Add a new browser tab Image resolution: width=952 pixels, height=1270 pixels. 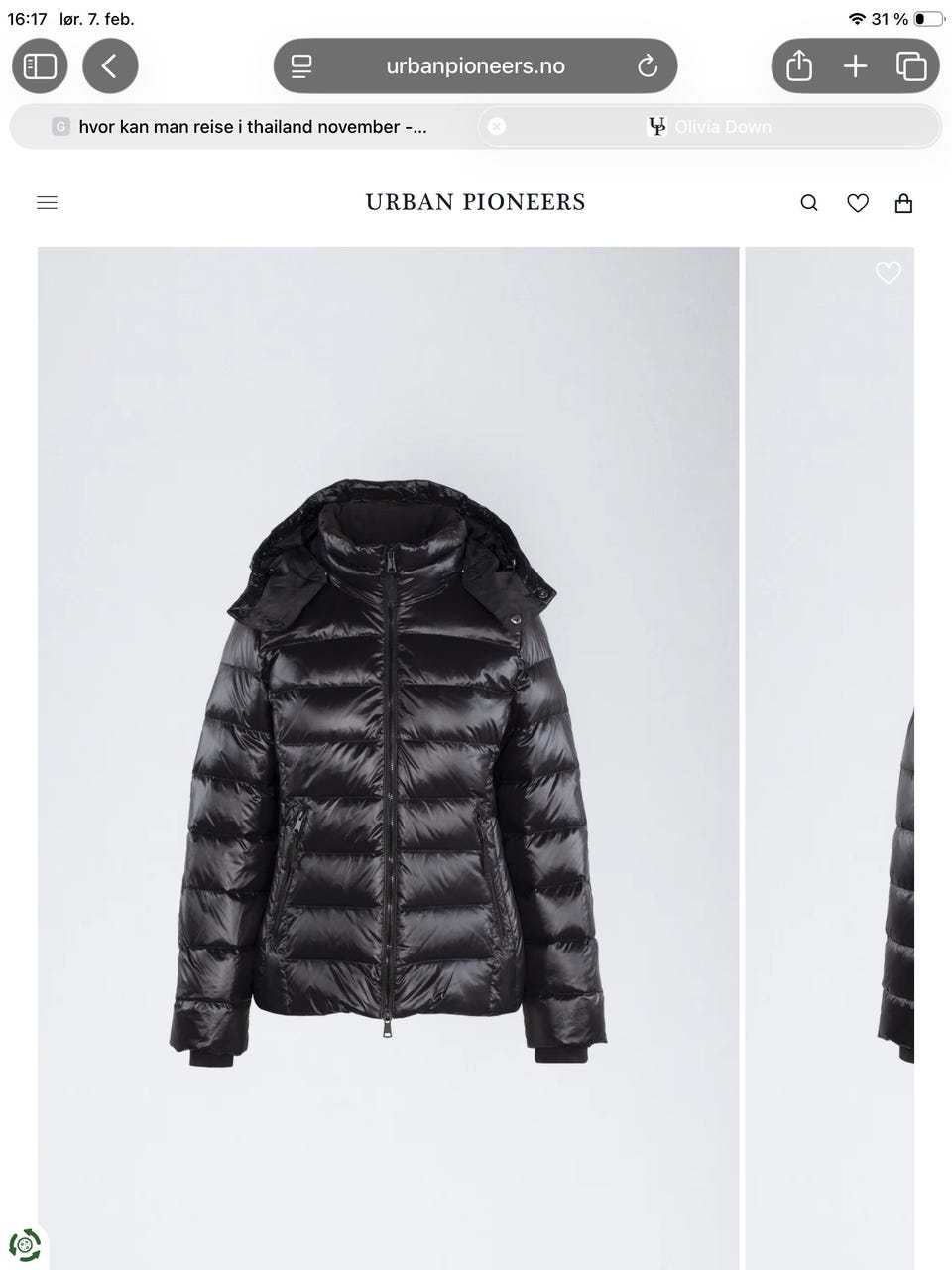point(855,66)
